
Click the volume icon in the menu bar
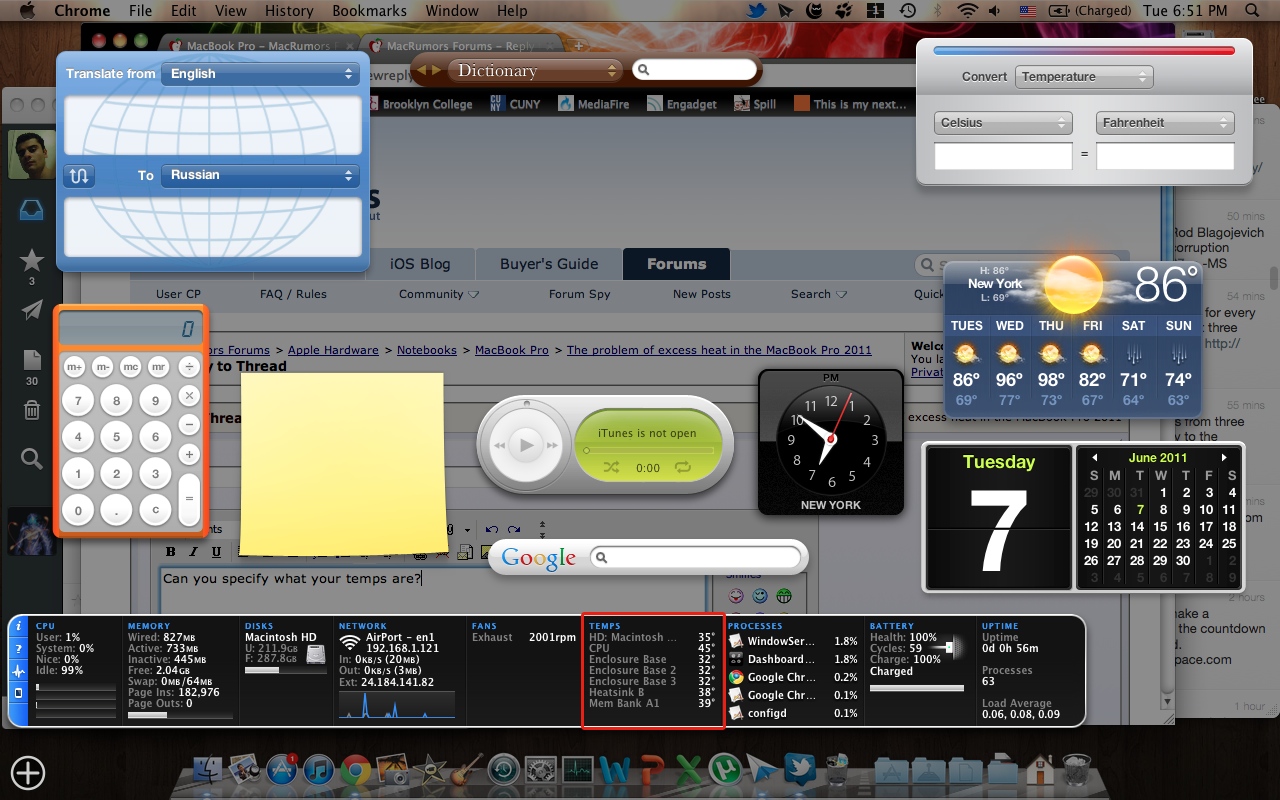[x=996, y=11]
